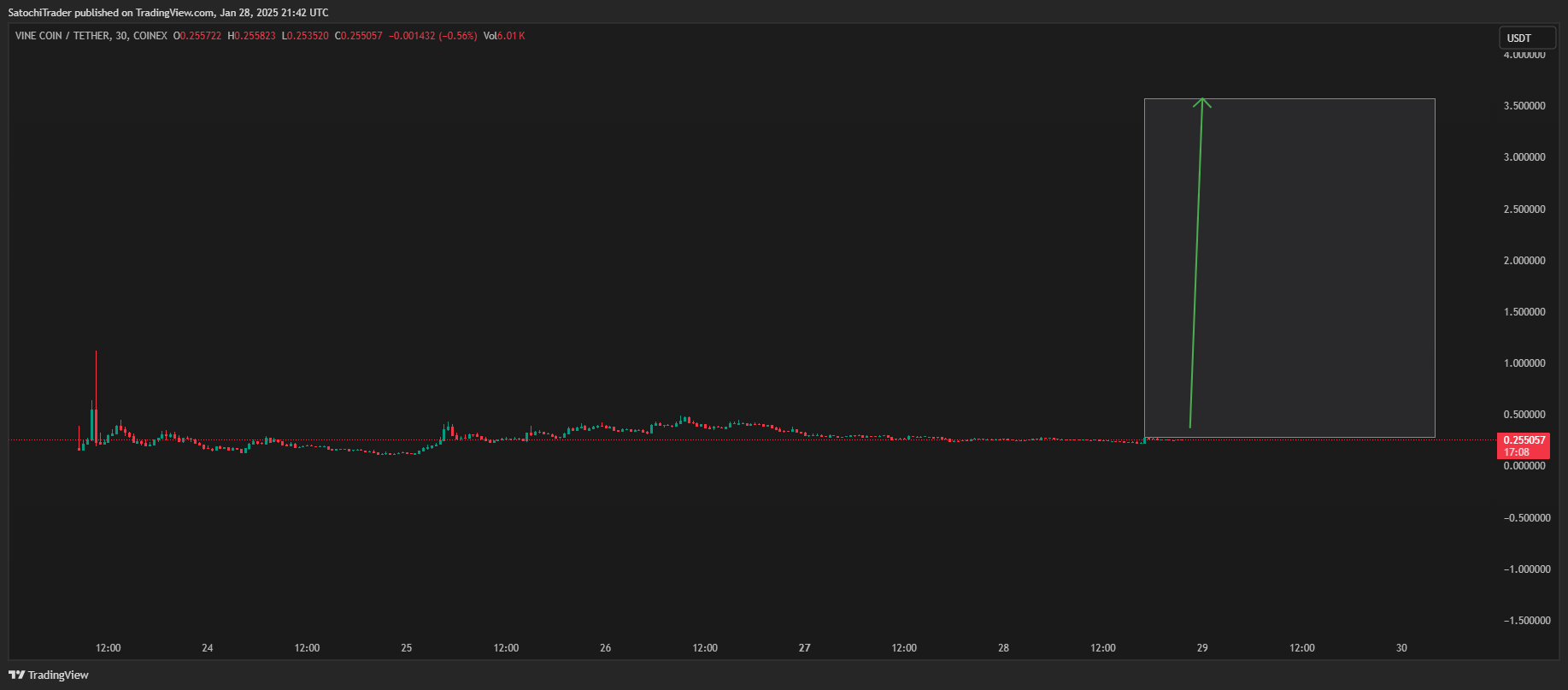
Task: Click the low price value 0.253520
Action: coord(308,36)
